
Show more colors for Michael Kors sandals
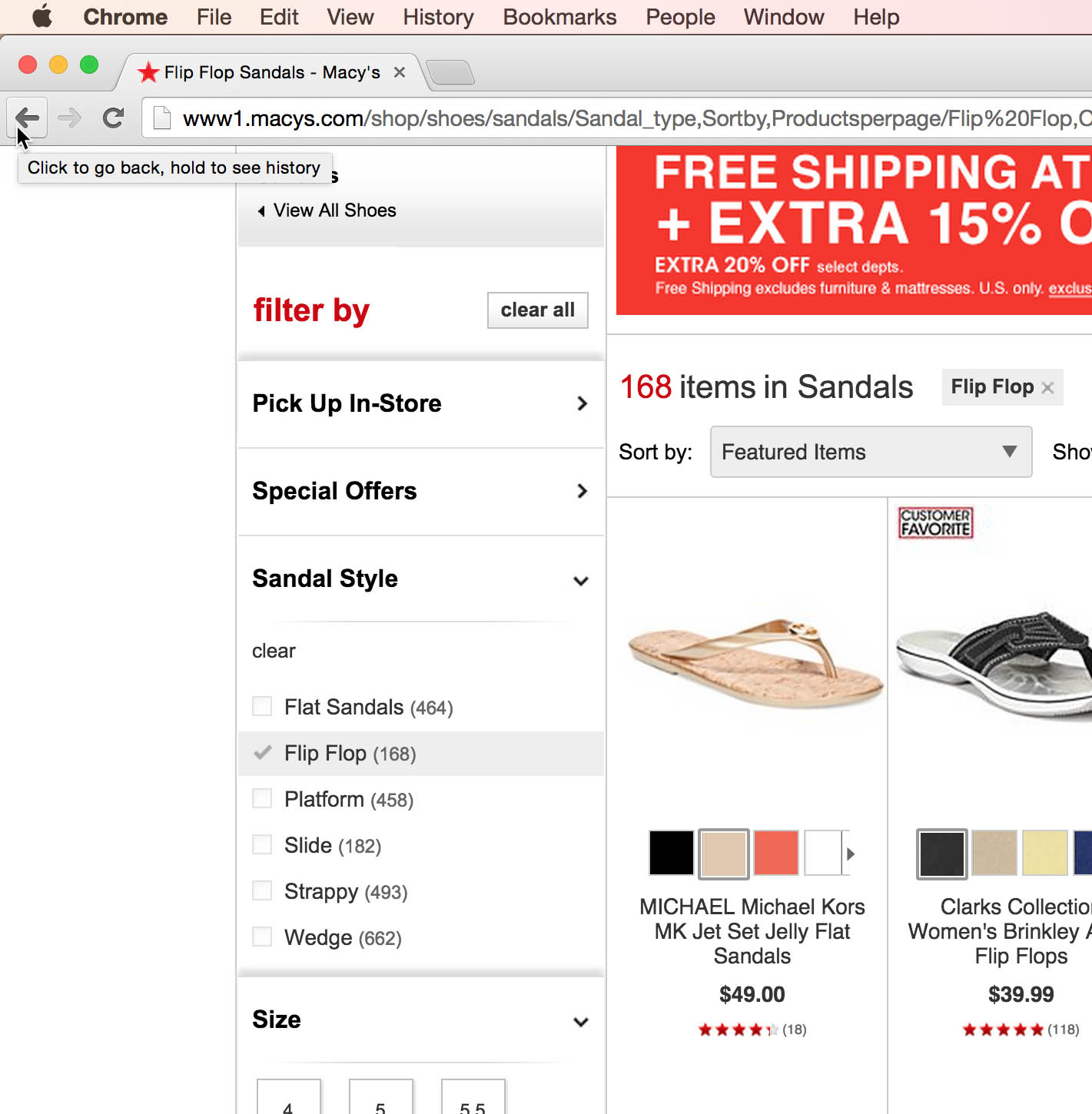click(x=850, y=854)
